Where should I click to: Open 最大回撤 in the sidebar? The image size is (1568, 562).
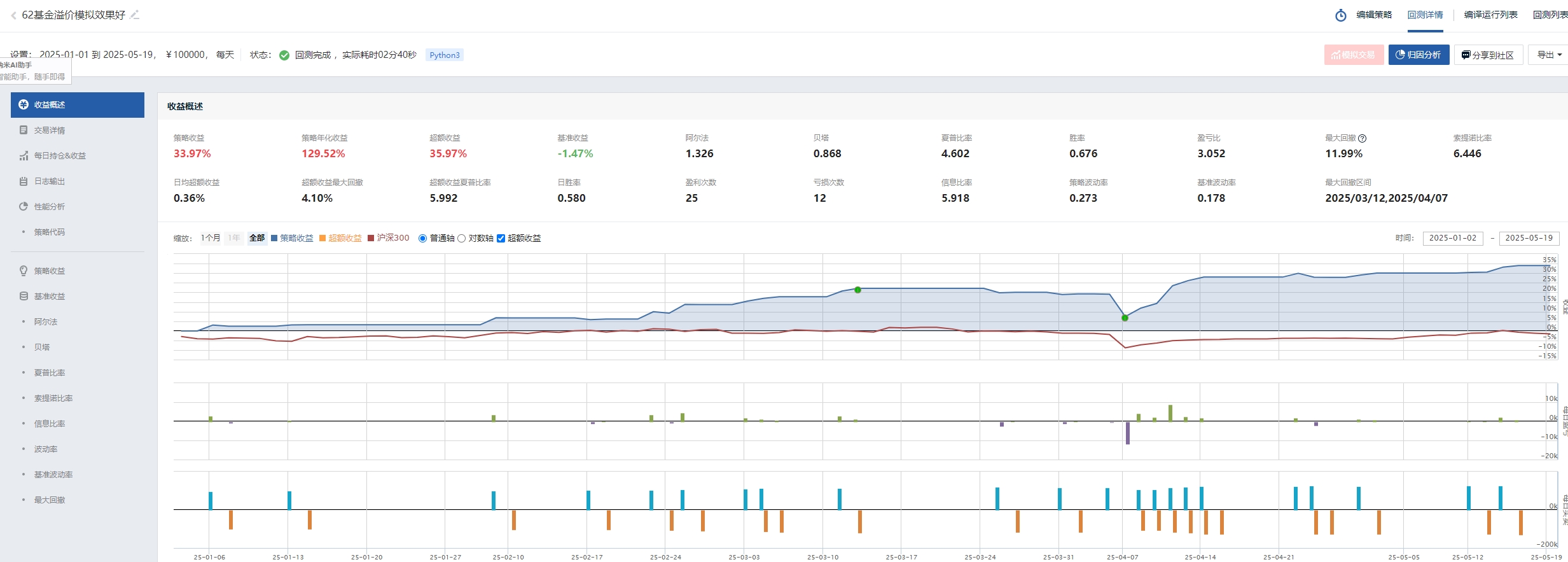[x=50, y=500]
